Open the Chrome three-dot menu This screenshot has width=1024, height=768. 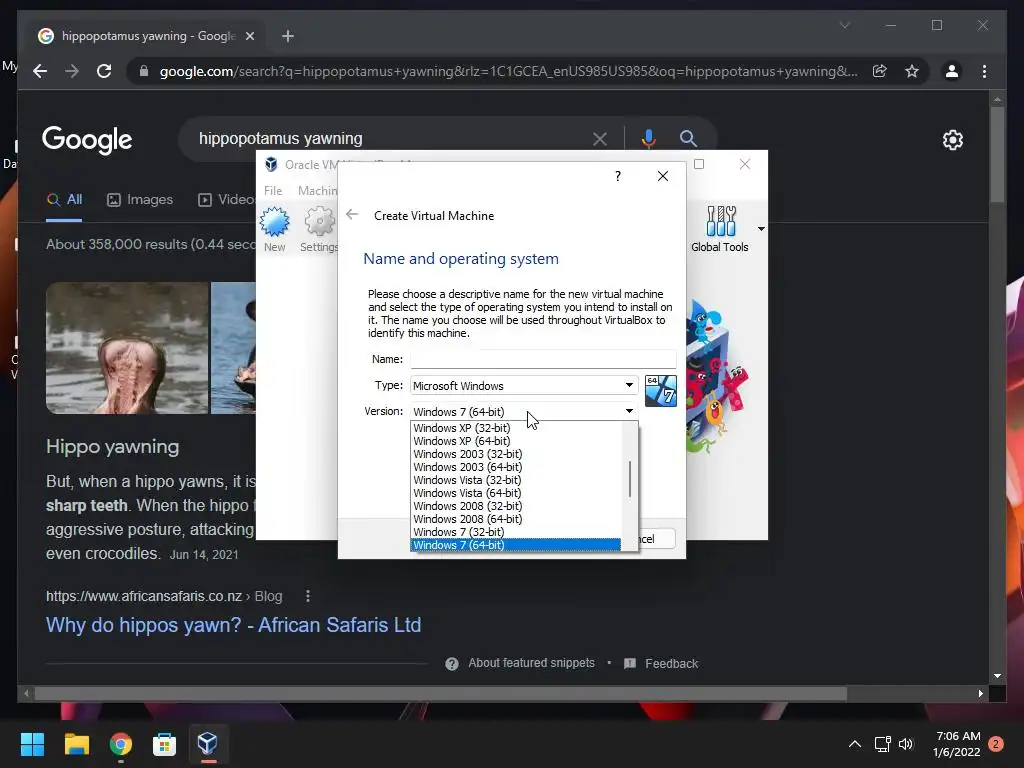click(984, 71)
